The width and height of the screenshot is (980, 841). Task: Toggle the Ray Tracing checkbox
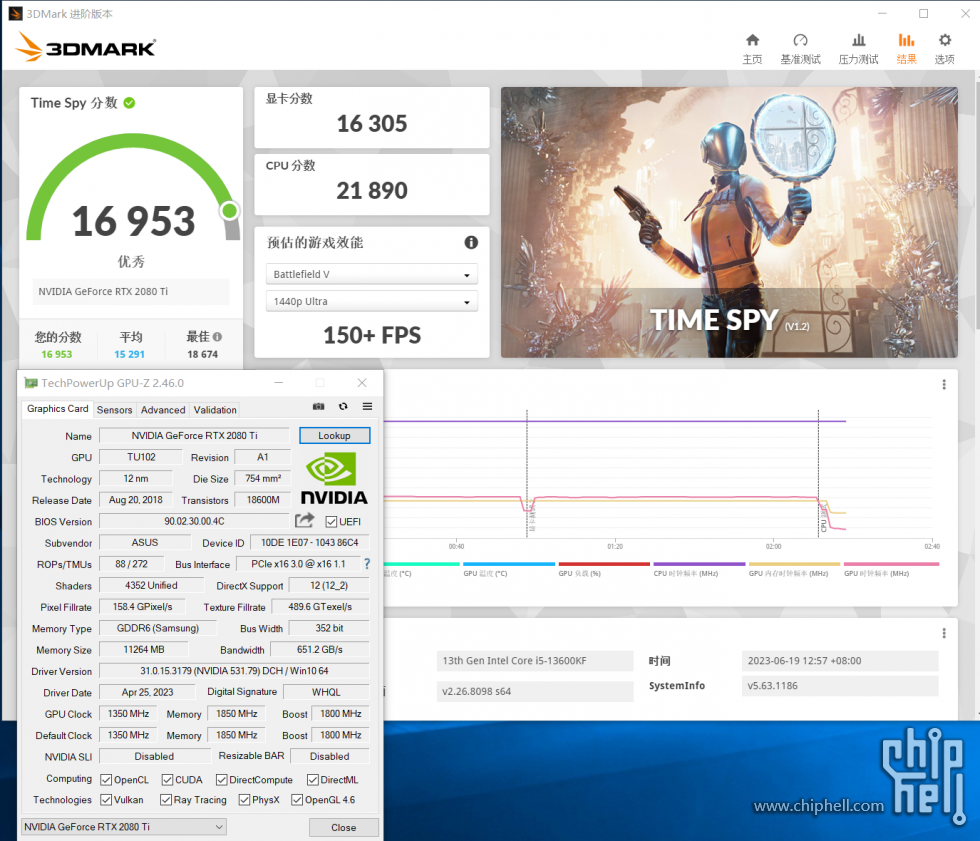166,800
